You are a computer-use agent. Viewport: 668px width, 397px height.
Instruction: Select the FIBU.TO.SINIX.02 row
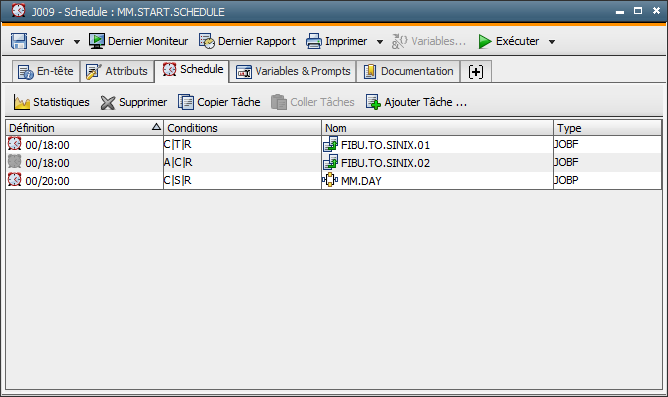click(x=334, y=163)
